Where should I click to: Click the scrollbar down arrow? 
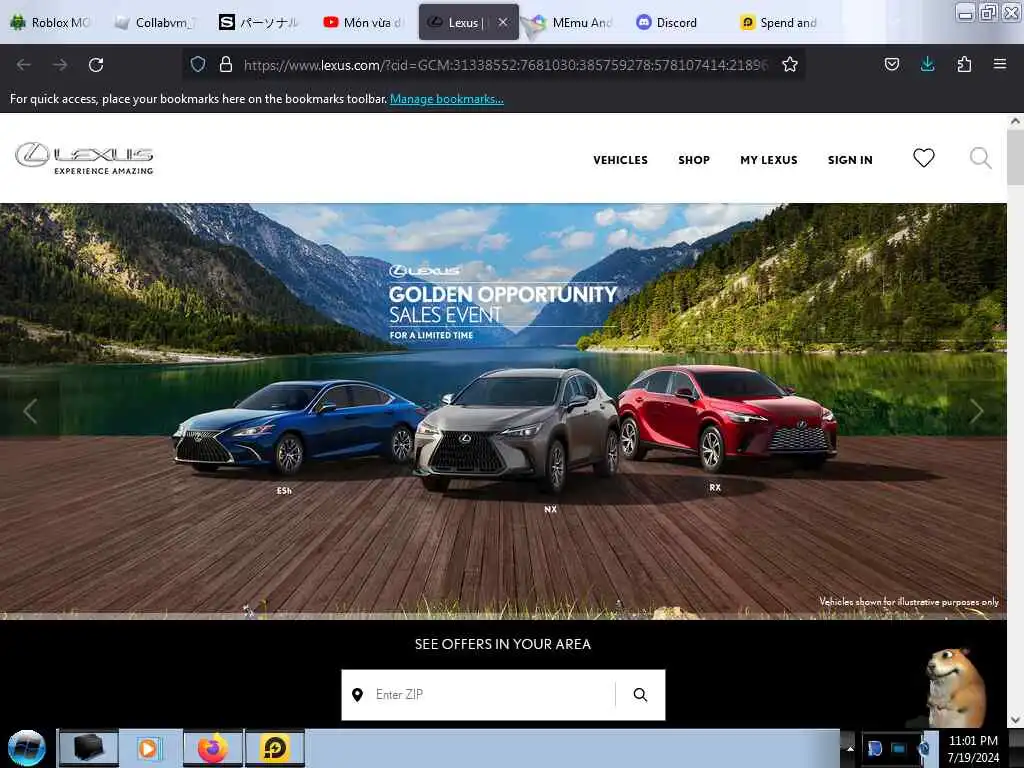(1015, 719)
